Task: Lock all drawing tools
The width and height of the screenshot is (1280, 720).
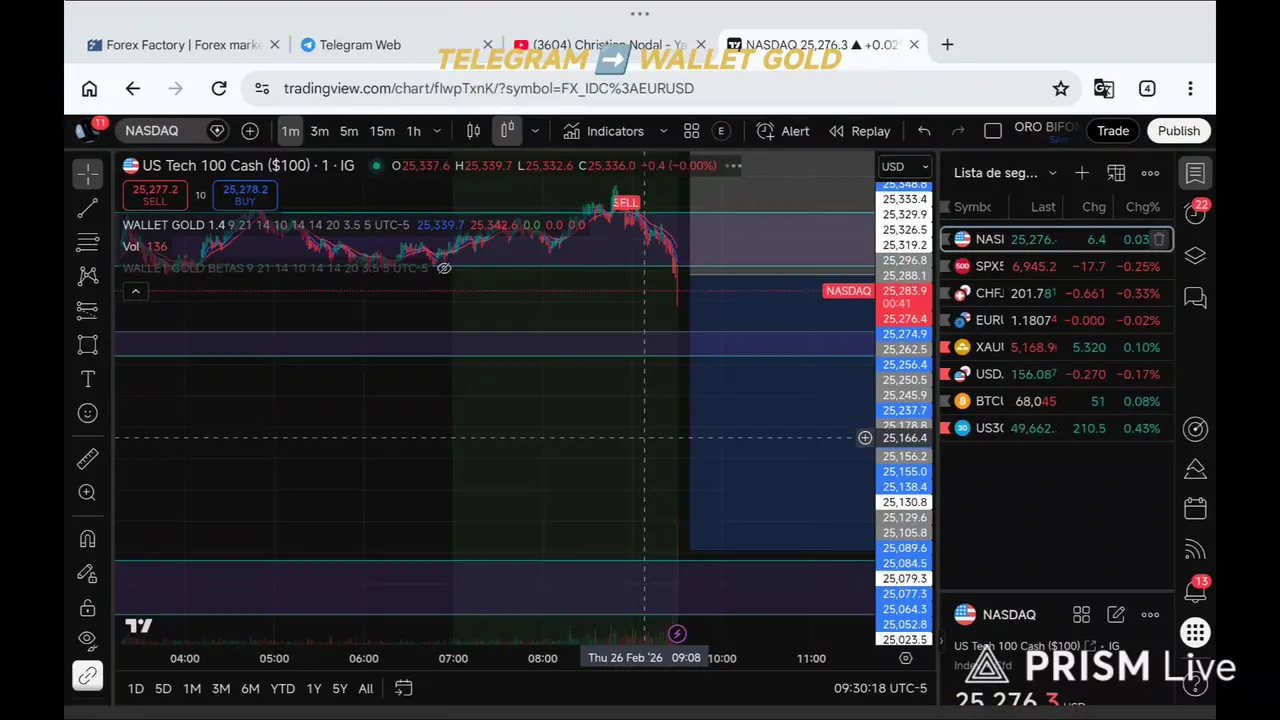Action: (88, 608)
